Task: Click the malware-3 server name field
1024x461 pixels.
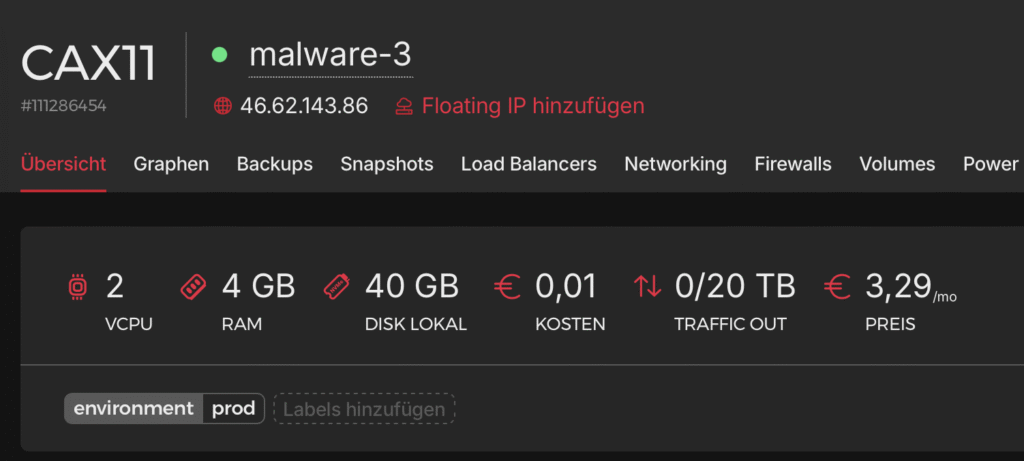Action: point(330,55)
